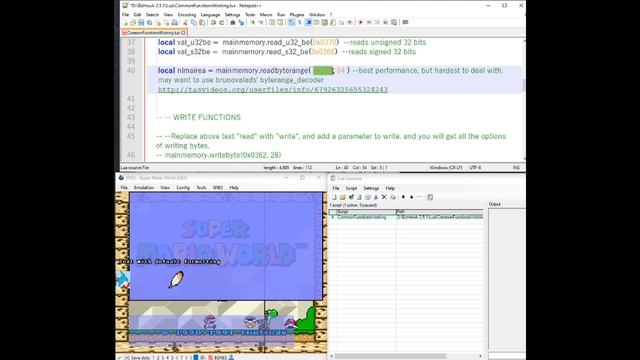Open Lua Console Settings menu

click(x=371, y=188)
